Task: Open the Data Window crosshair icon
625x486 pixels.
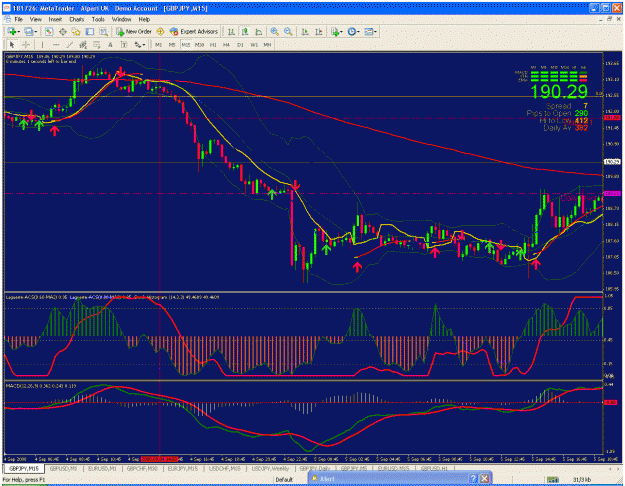Action: [63, 31]
